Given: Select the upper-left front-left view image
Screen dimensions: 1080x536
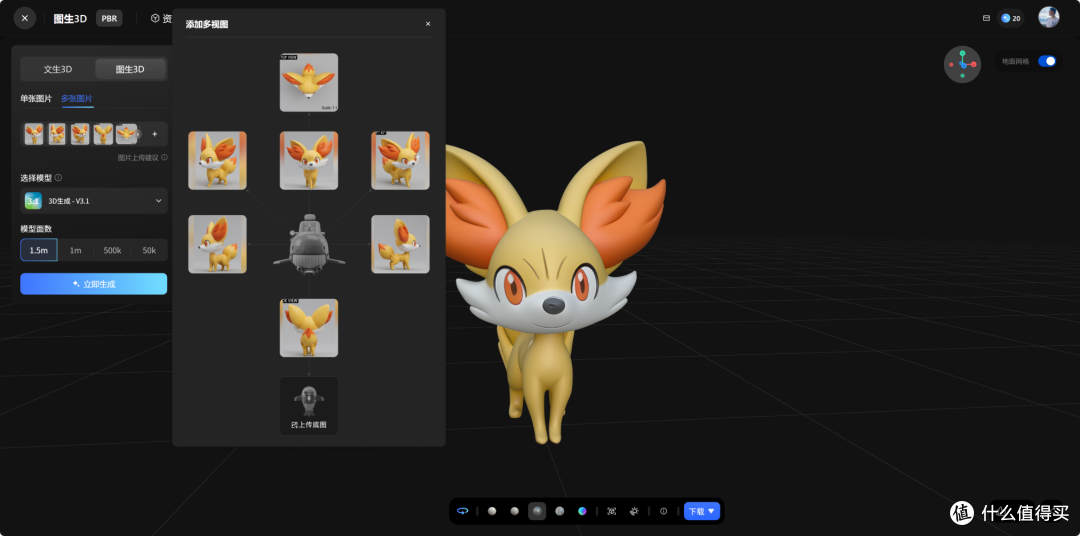Looking at the screenshot, I should pyautogui.click(x=218, y=161).
